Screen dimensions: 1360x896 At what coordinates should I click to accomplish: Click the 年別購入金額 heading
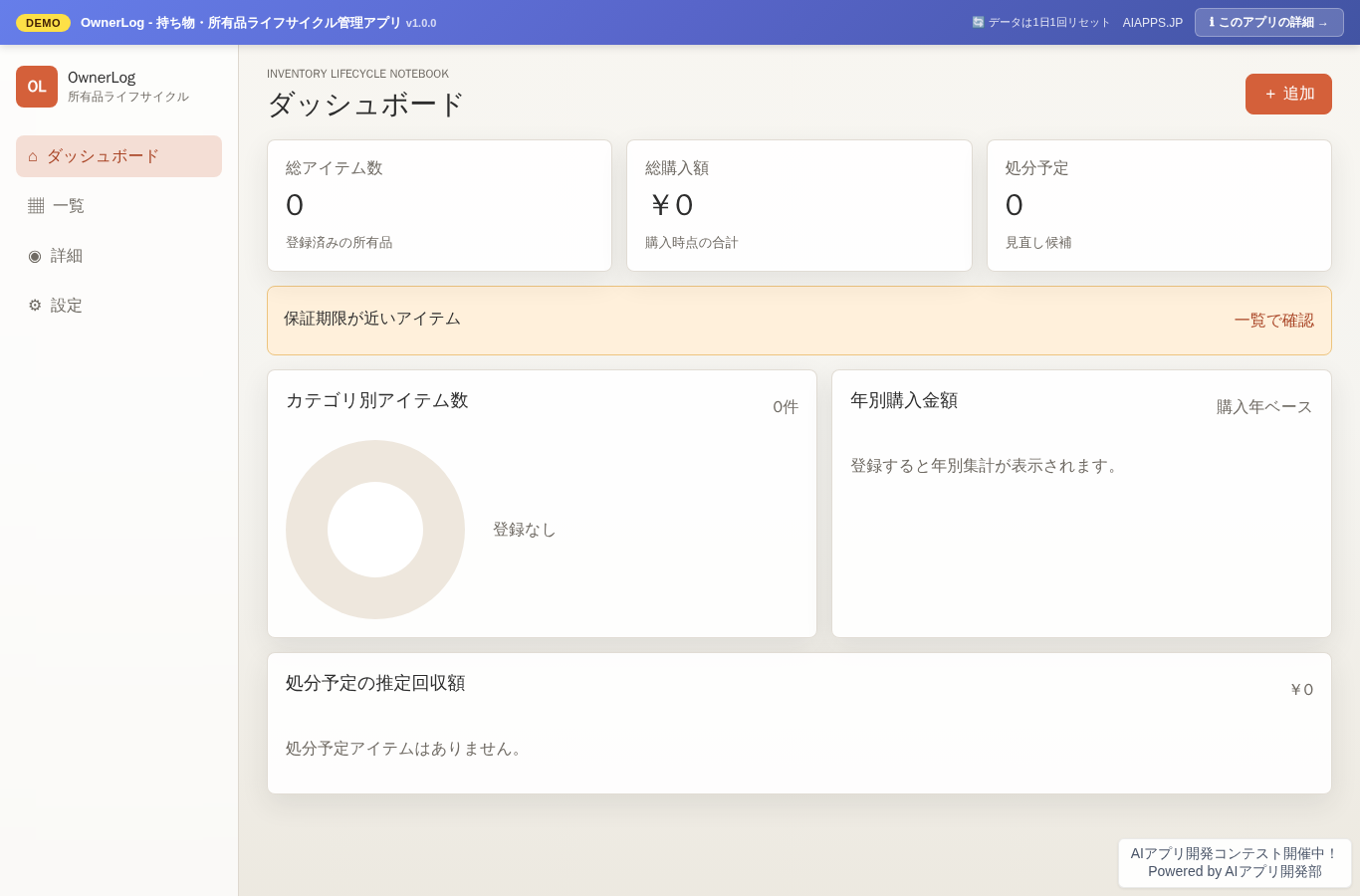[904, 400]
